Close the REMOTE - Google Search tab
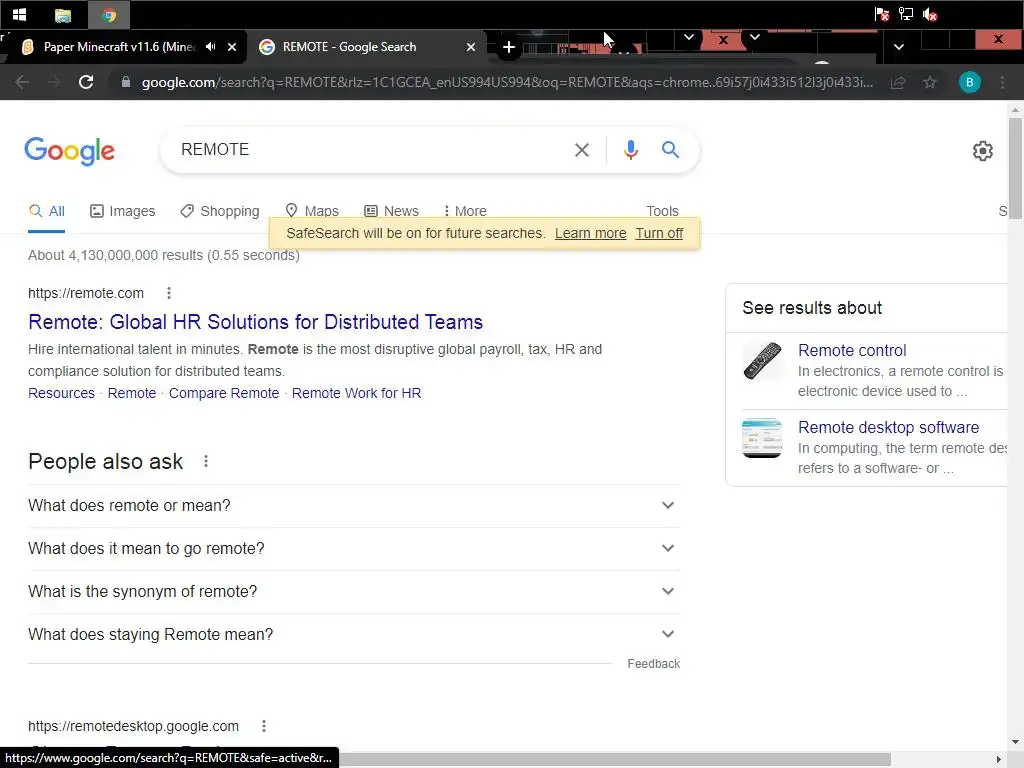The width and height of the screenshot is (1024, 768). [x=471, y=47]
